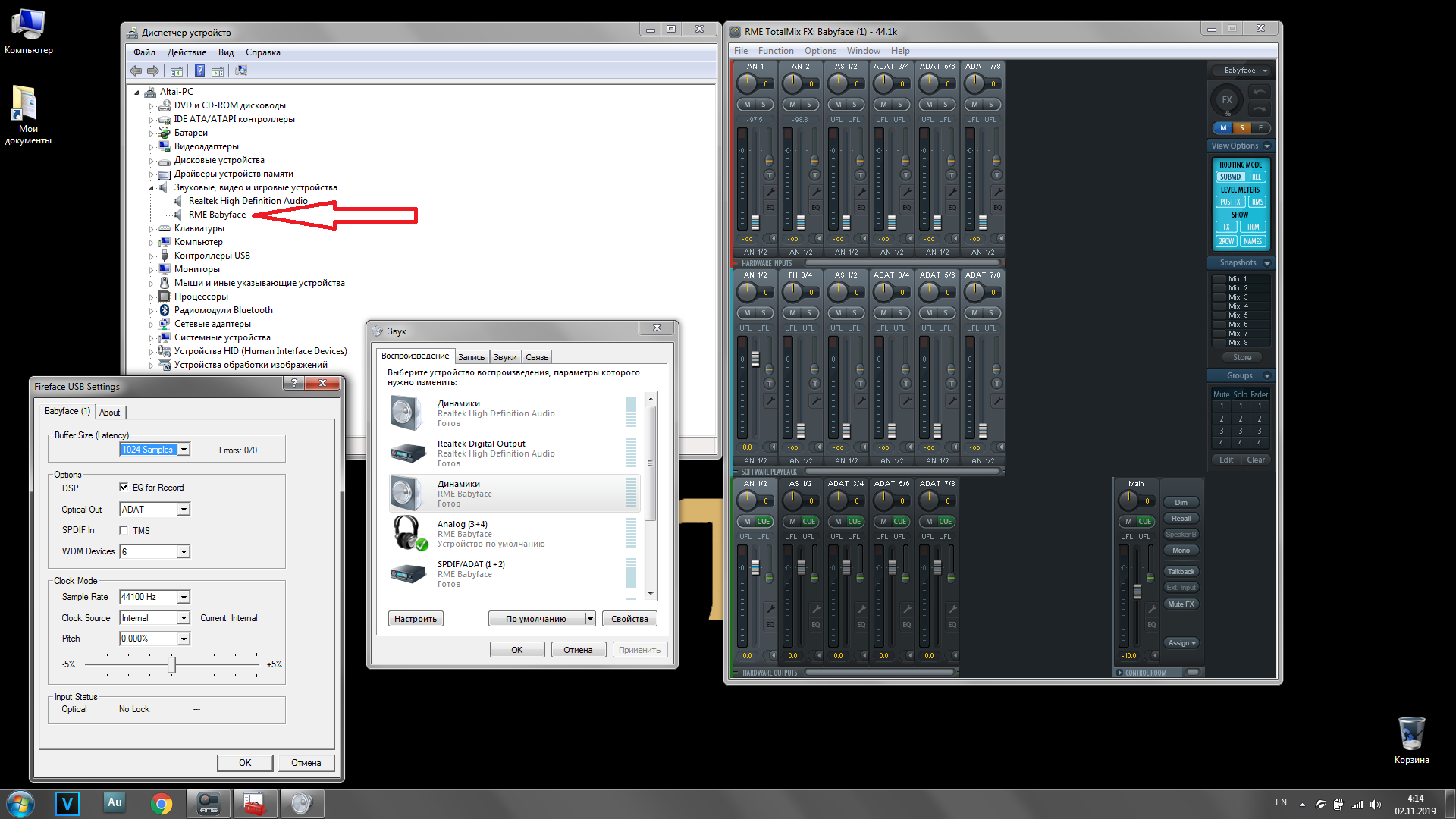Click the Windows Start orb
Viewport: 1456px width, 819px height.
pyautogui.click(x=20, y=804)
